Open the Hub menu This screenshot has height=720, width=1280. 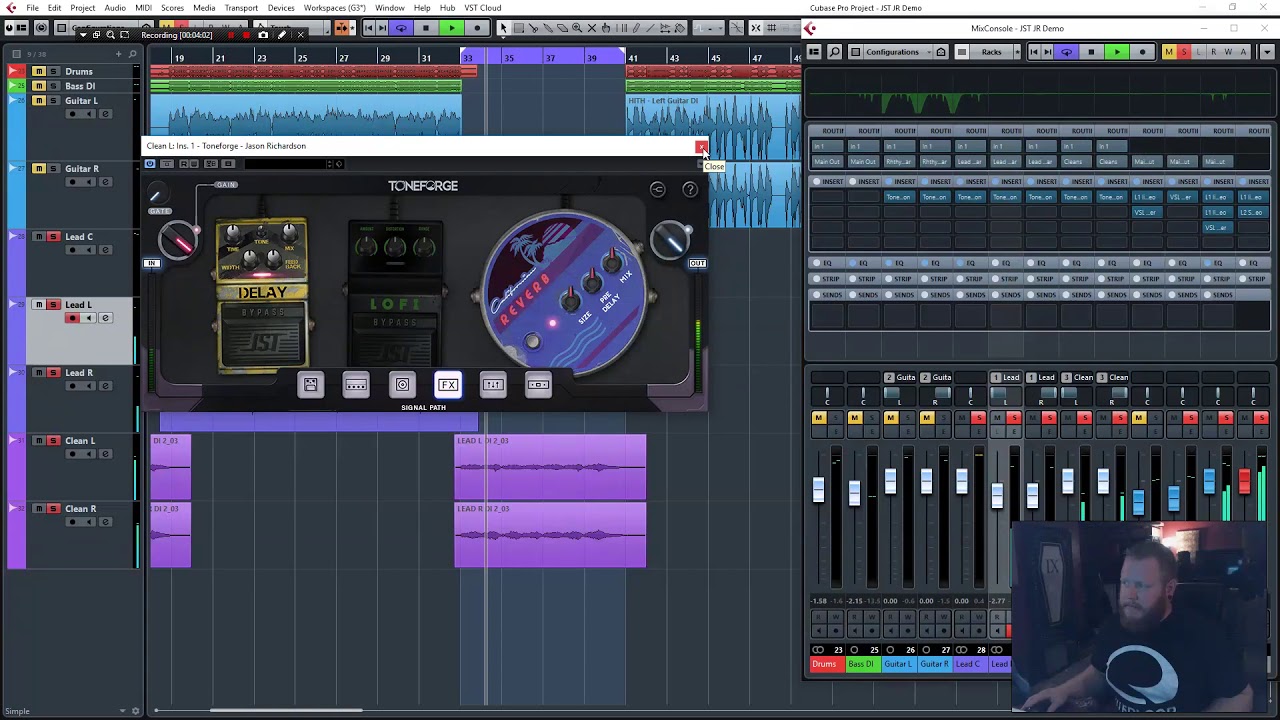click(x=447, y=8)
